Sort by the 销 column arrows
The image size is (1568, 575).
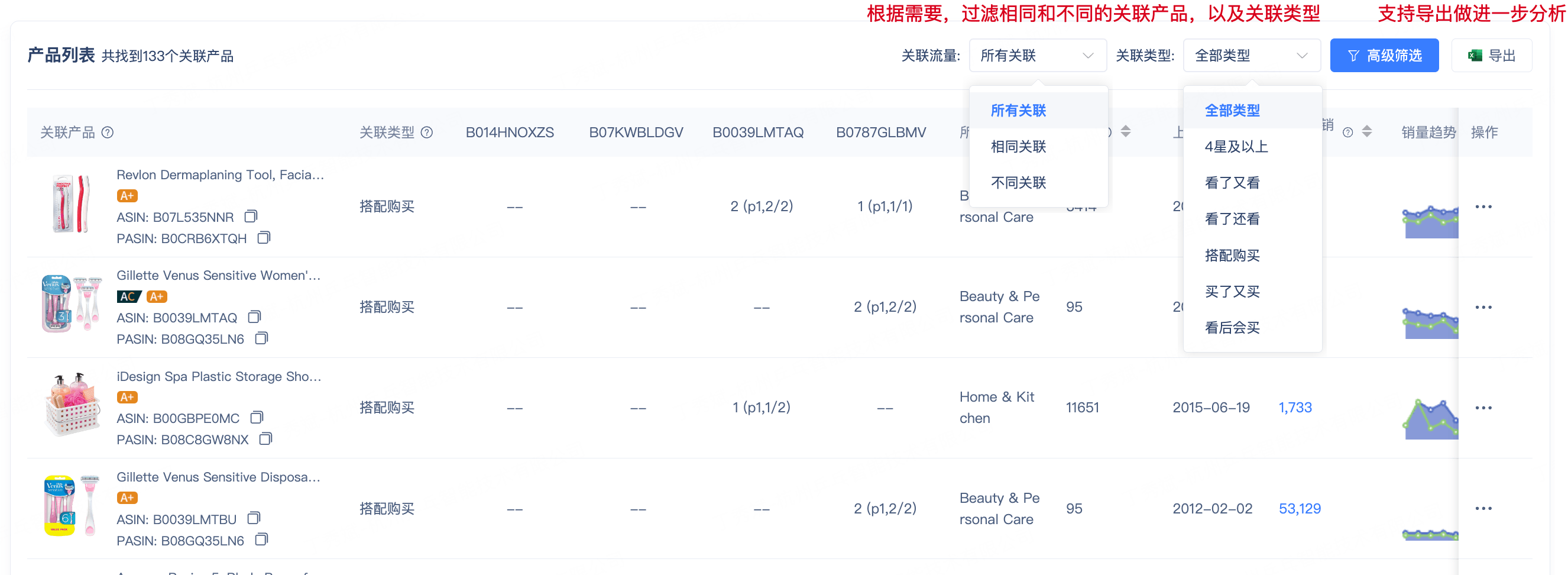tap(1367, 131)
